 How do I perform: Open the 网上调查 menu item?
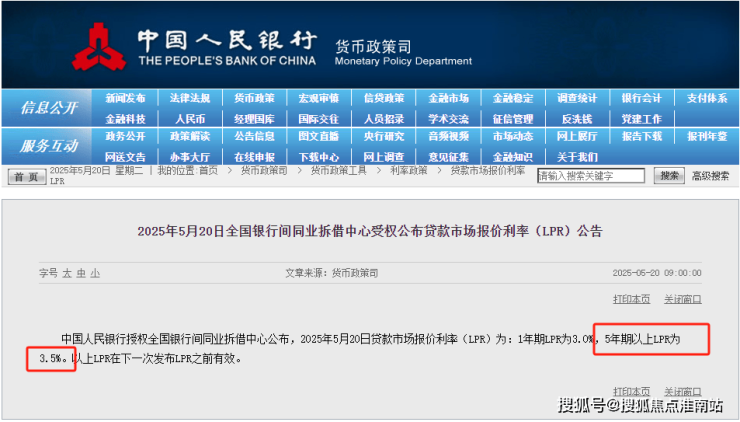(384, 157)
